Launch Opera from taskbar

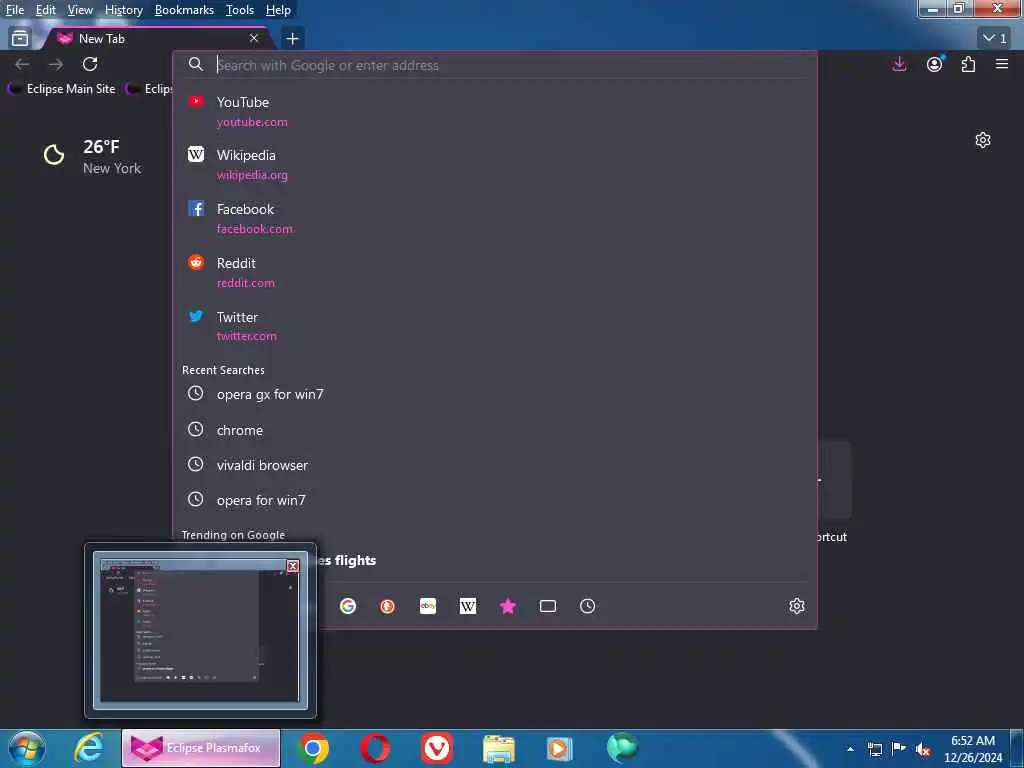(376, 748)
